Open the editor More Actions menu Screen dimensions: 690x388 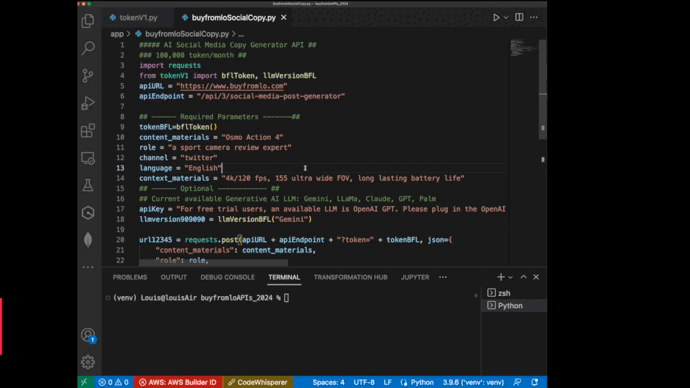pos(534,17)
